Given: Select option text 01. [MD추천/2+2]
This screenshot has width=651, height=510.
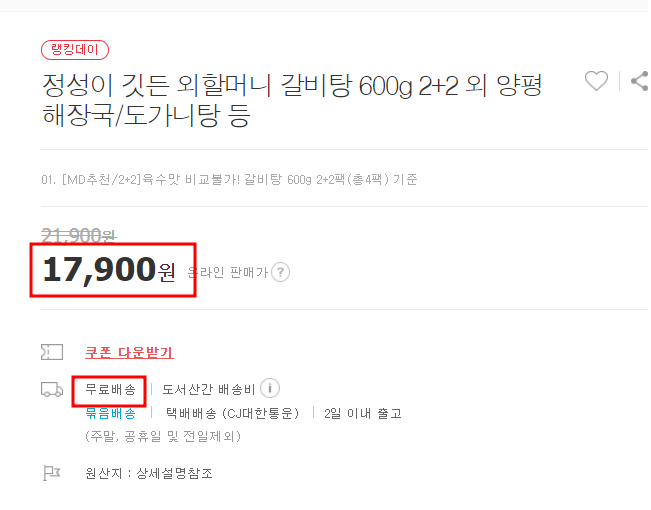Looking at the screenshot, I should 229,179.
